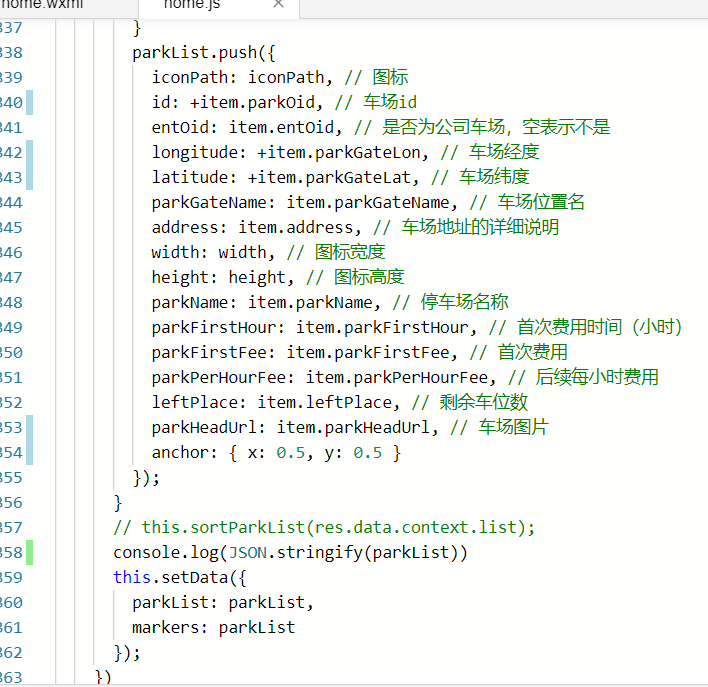Screen dimensions: 708x687
Task: Click console.log(JSON.stringify(parkList)) line
Action: 290,552
